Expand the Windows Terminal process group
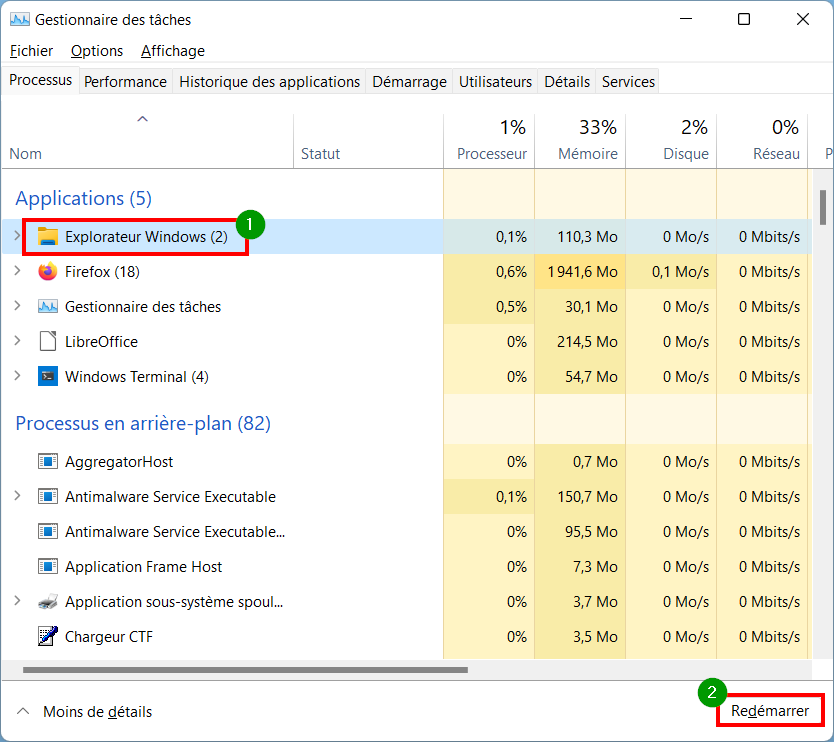The width and height of the screenshot is (834, 742). coord(17,376)
